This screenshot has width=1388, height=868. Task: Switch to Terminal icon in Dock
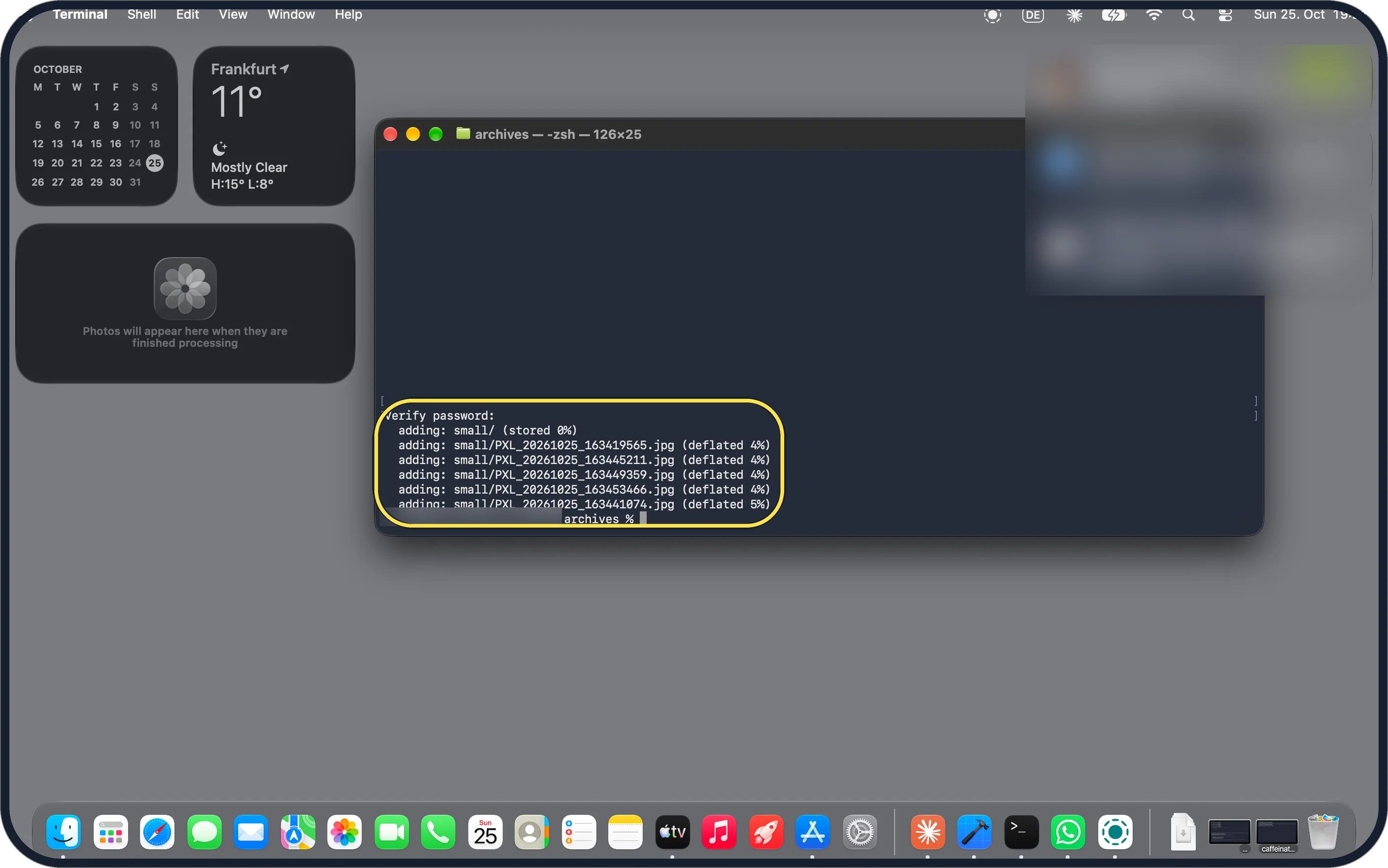coord(1021,832)
